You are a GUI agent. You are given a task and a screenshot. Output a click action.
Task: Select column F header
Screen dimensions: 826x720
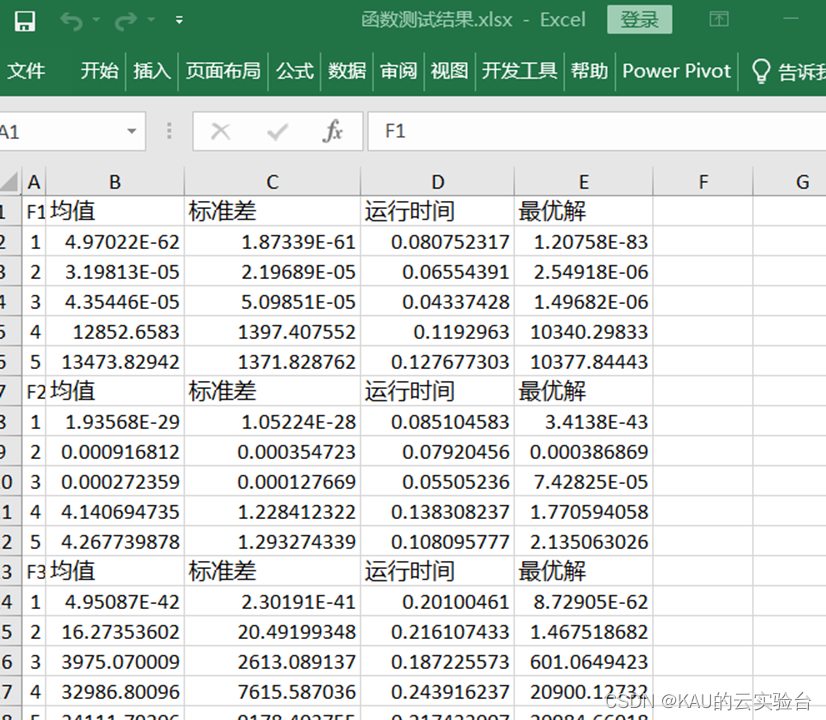click(x=703, y=182)
